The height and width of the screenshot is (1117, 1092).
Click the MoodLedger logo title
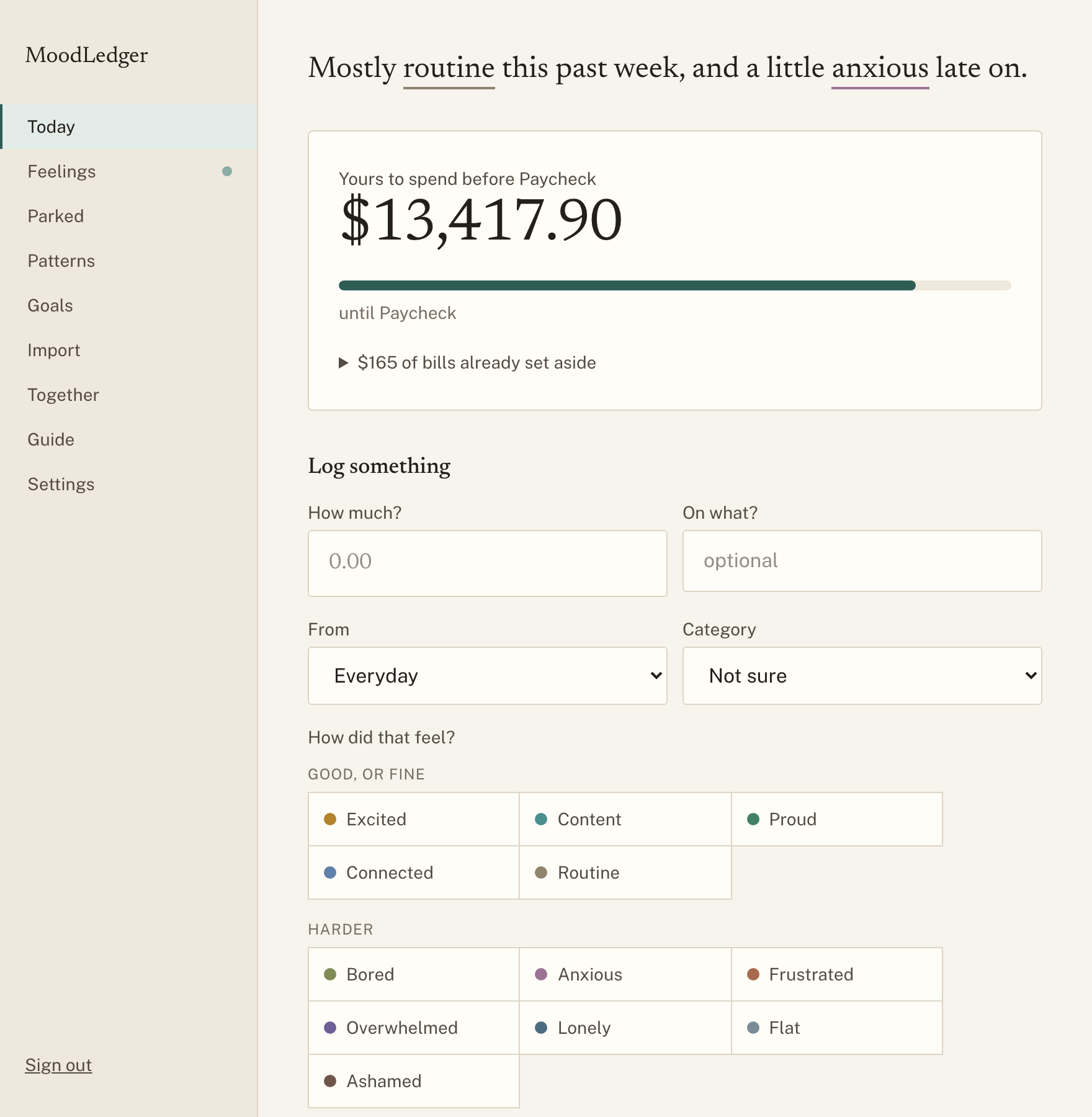tap(87, 55)
